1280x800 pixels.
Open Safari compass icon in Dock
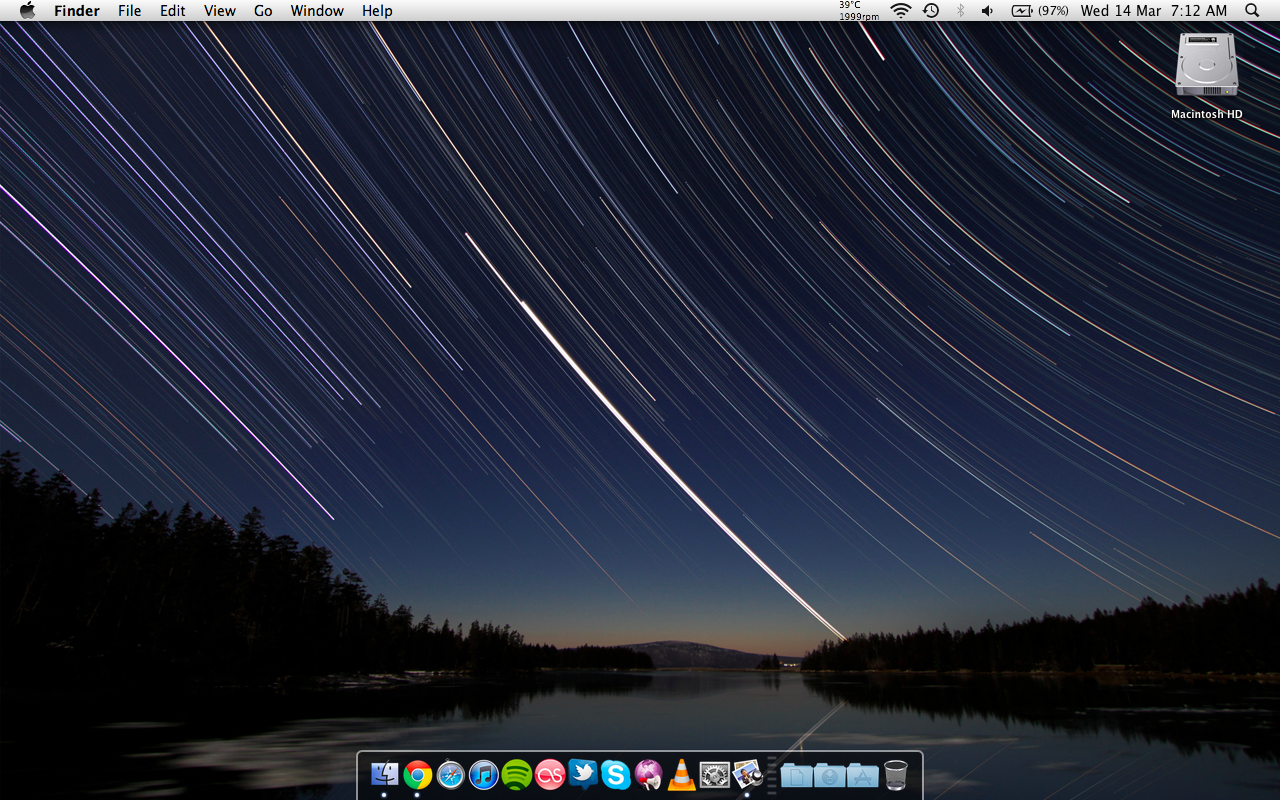(451, 774)
